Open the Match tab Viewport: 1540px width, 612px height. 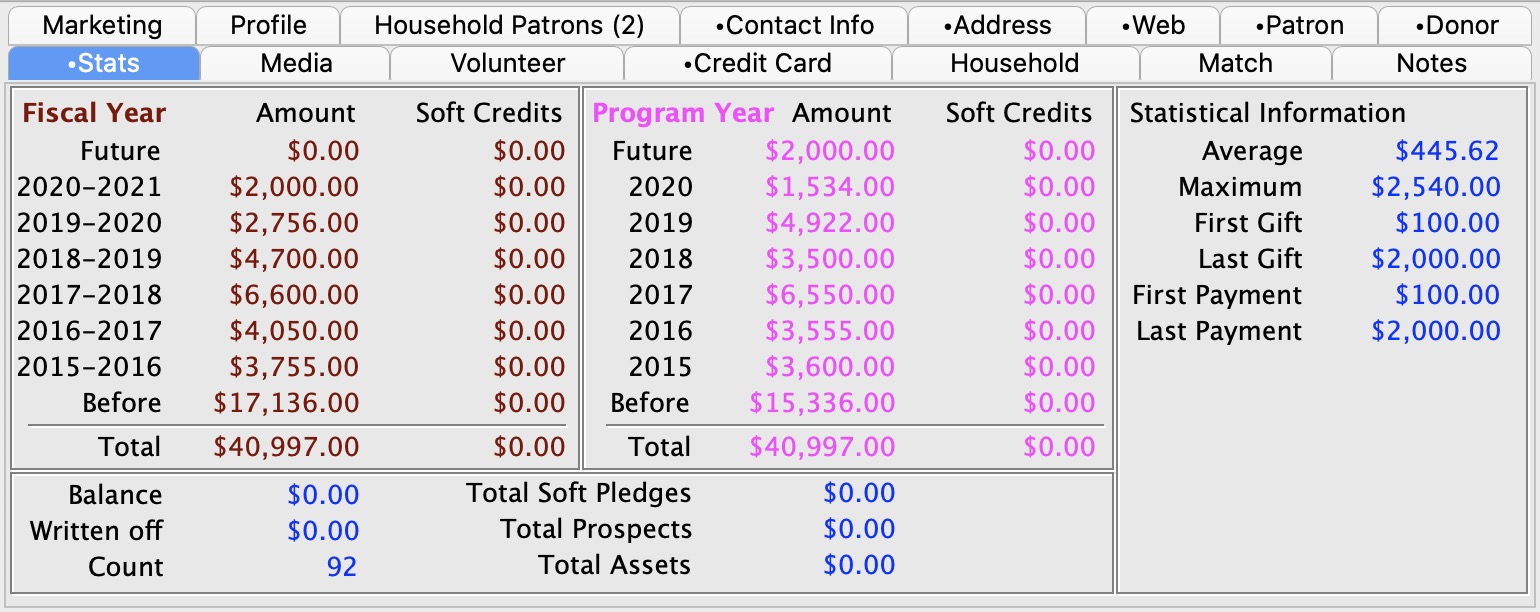pos(1235,63)
